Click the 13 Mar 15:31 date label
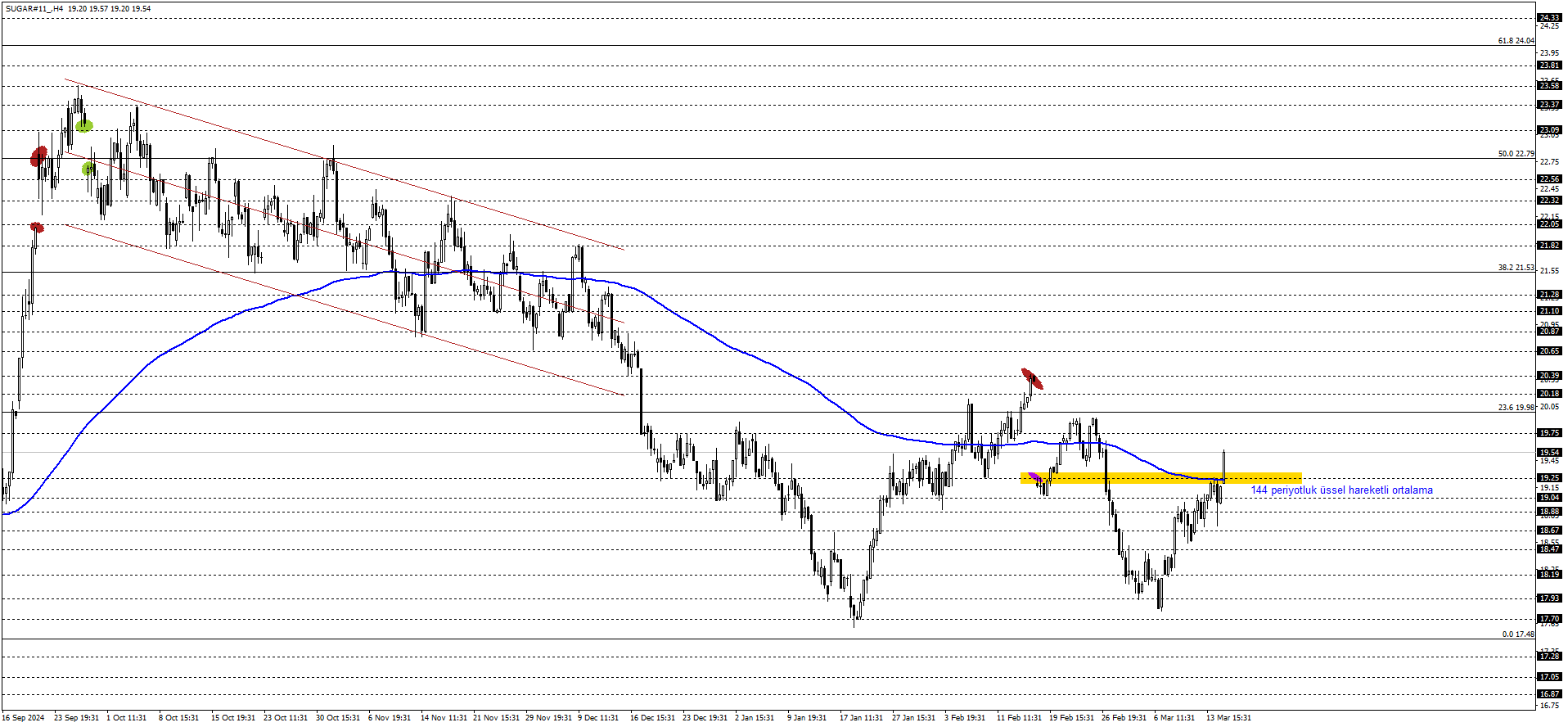Viewport: 1568px width, 727px height. 1228,718
